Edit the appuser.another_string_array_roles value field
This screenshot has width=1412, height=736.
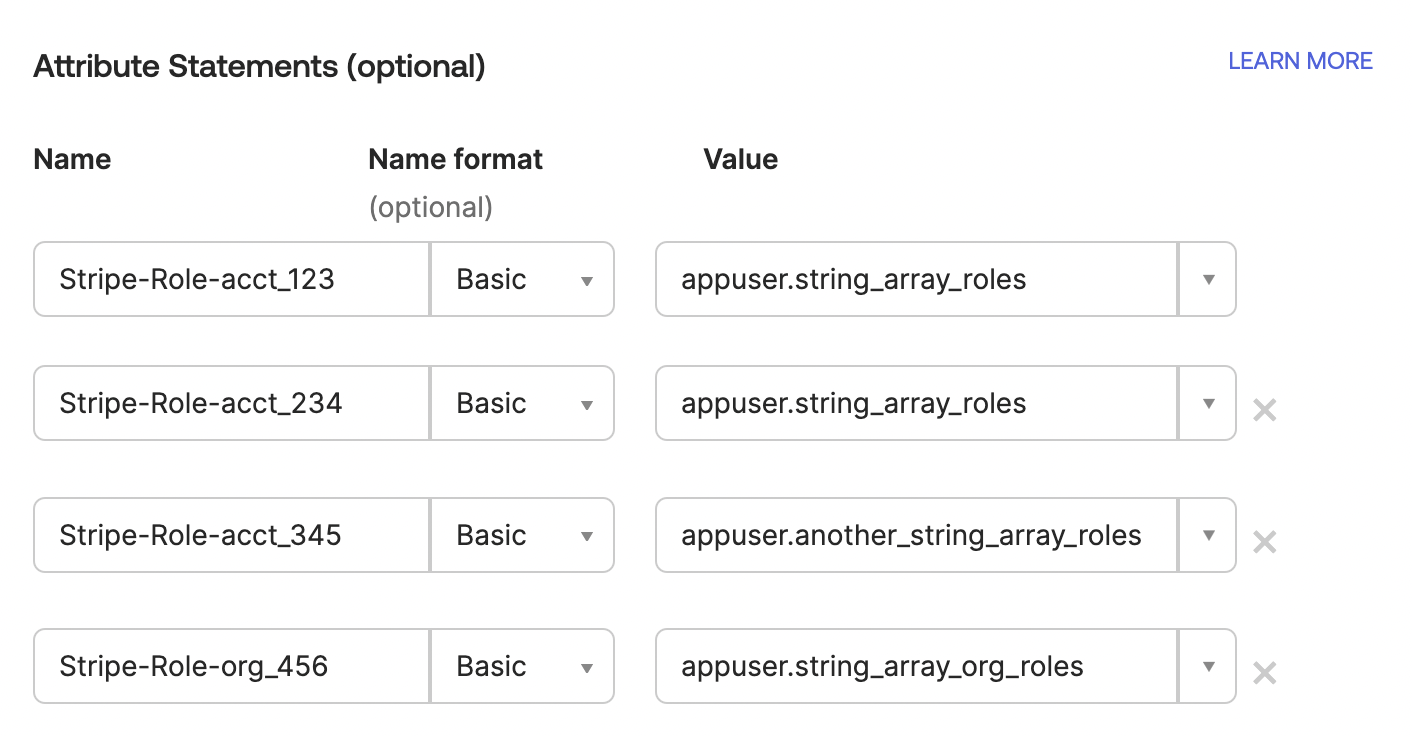tap(917, 535)
